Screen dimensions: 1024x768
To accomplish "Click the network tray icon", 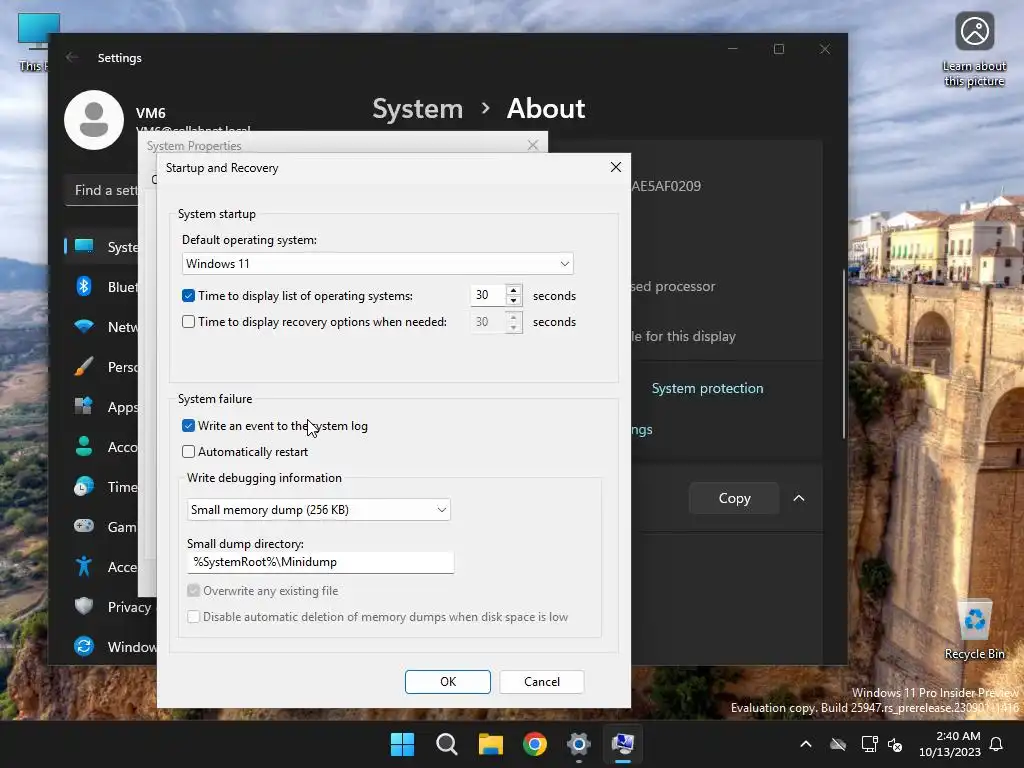I will (x=869, y=744).
